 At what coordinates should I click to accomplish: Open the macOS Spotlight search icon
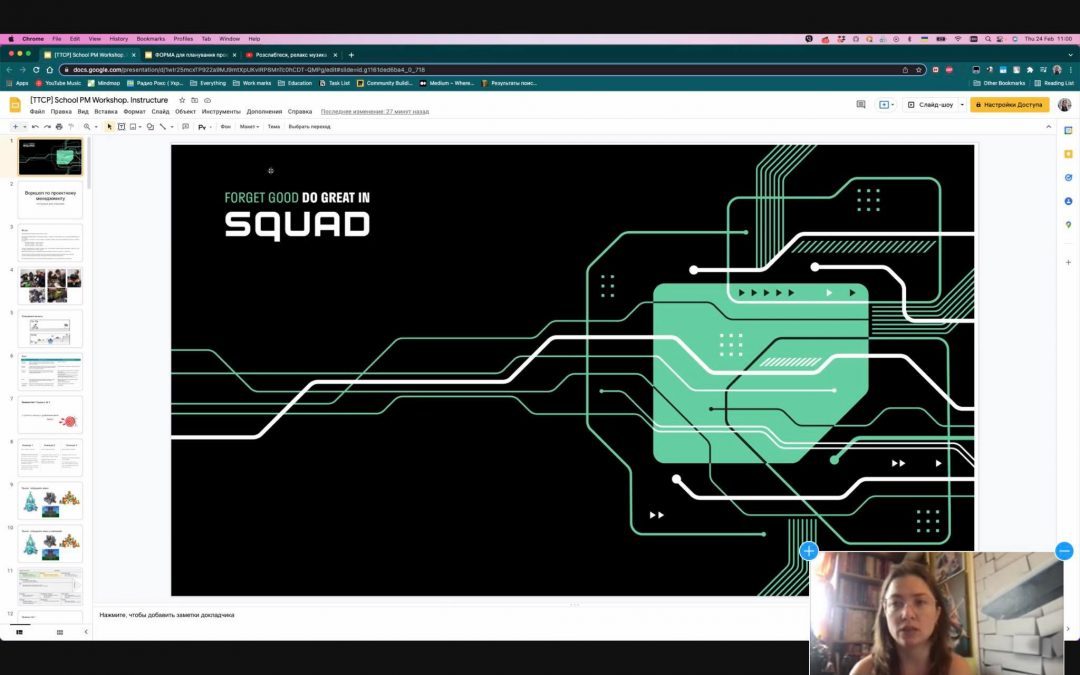(988, 39)
